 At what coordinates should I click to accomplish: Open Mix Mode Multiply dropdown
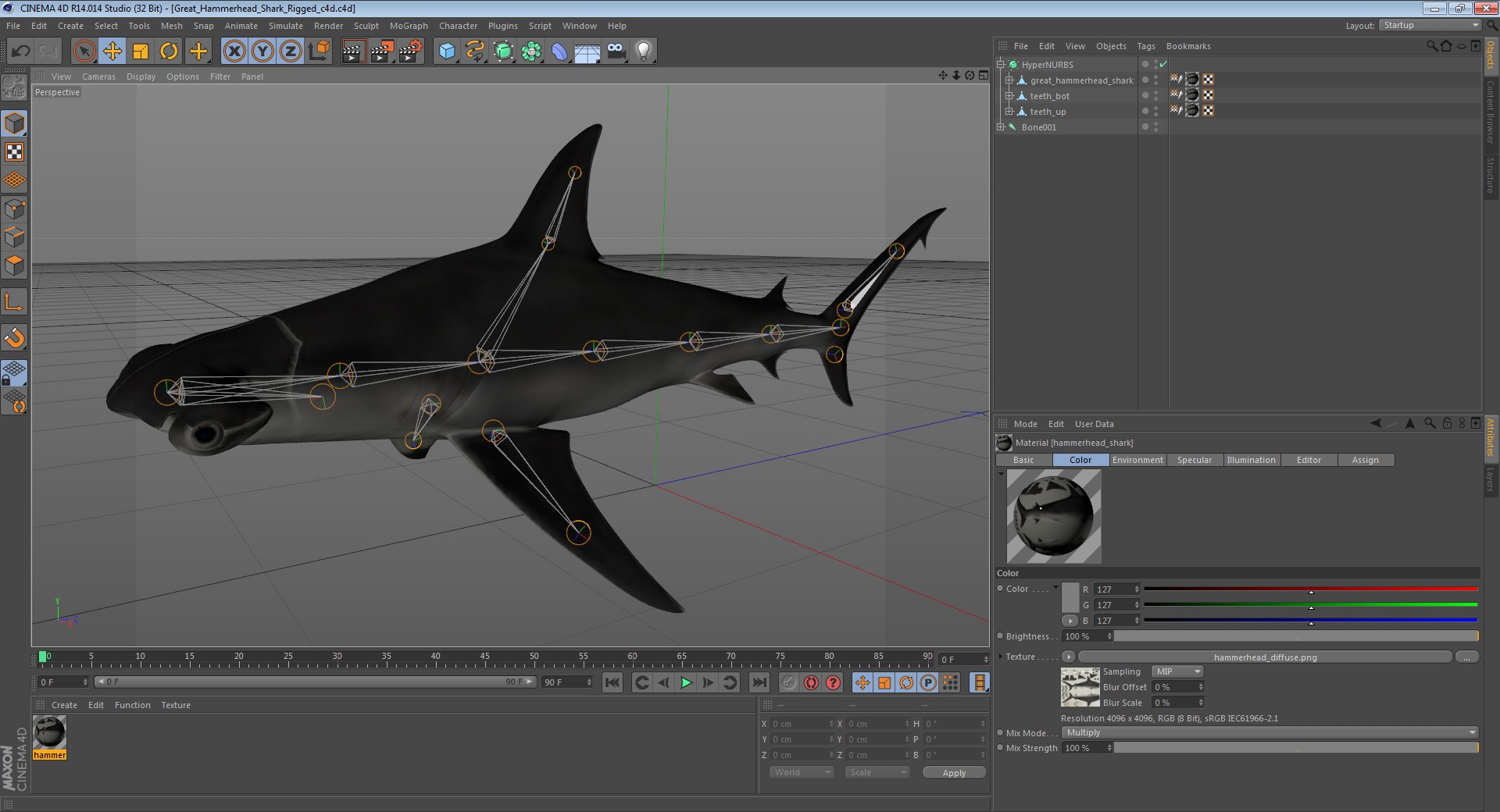[1270, 732]
